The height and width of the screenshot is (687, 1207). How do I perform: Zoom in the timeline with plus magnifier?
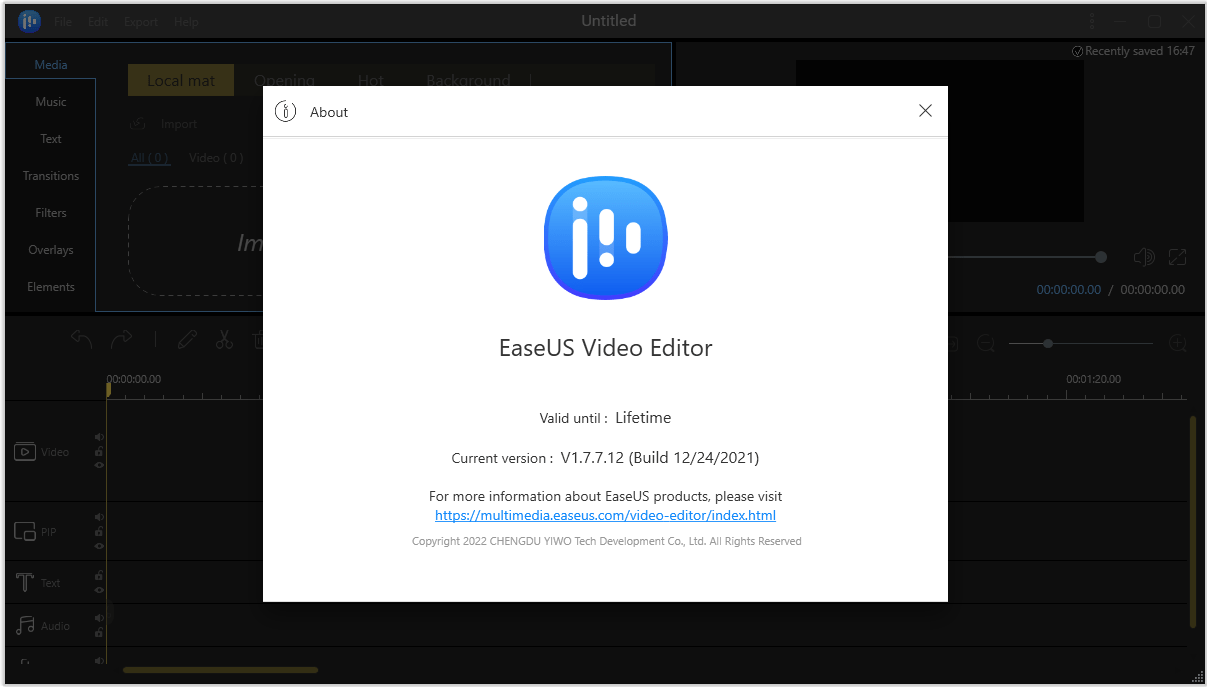click(x=1179, y=344)
